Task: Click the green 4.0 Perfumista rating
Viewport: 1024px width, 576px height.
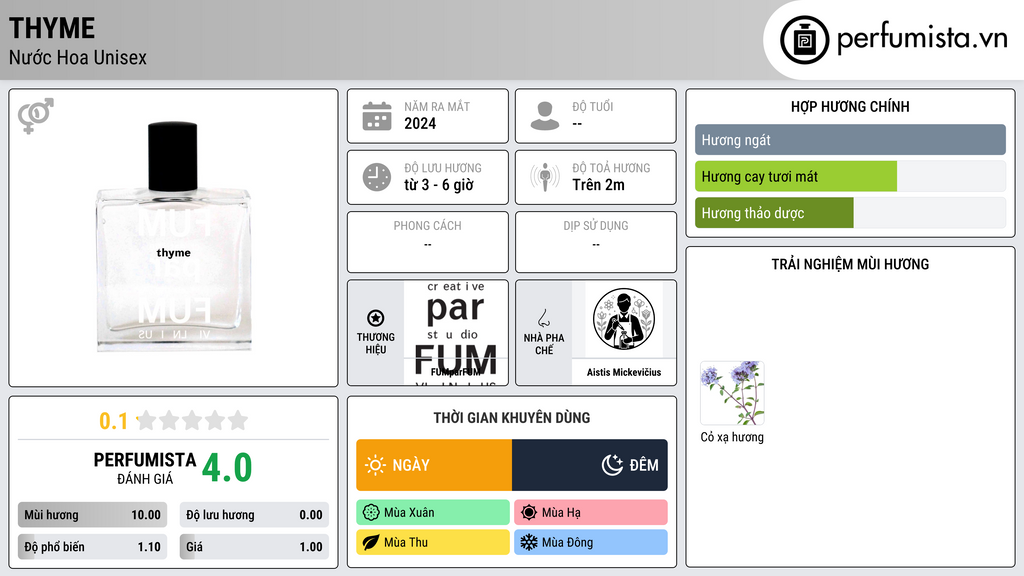Action: click(227, 468)
